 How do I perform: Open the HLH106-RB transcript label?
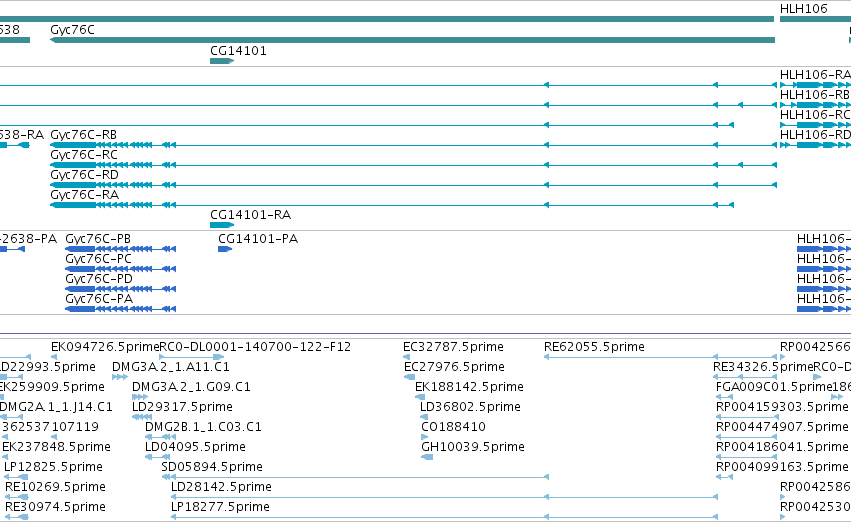coord(815,95)
